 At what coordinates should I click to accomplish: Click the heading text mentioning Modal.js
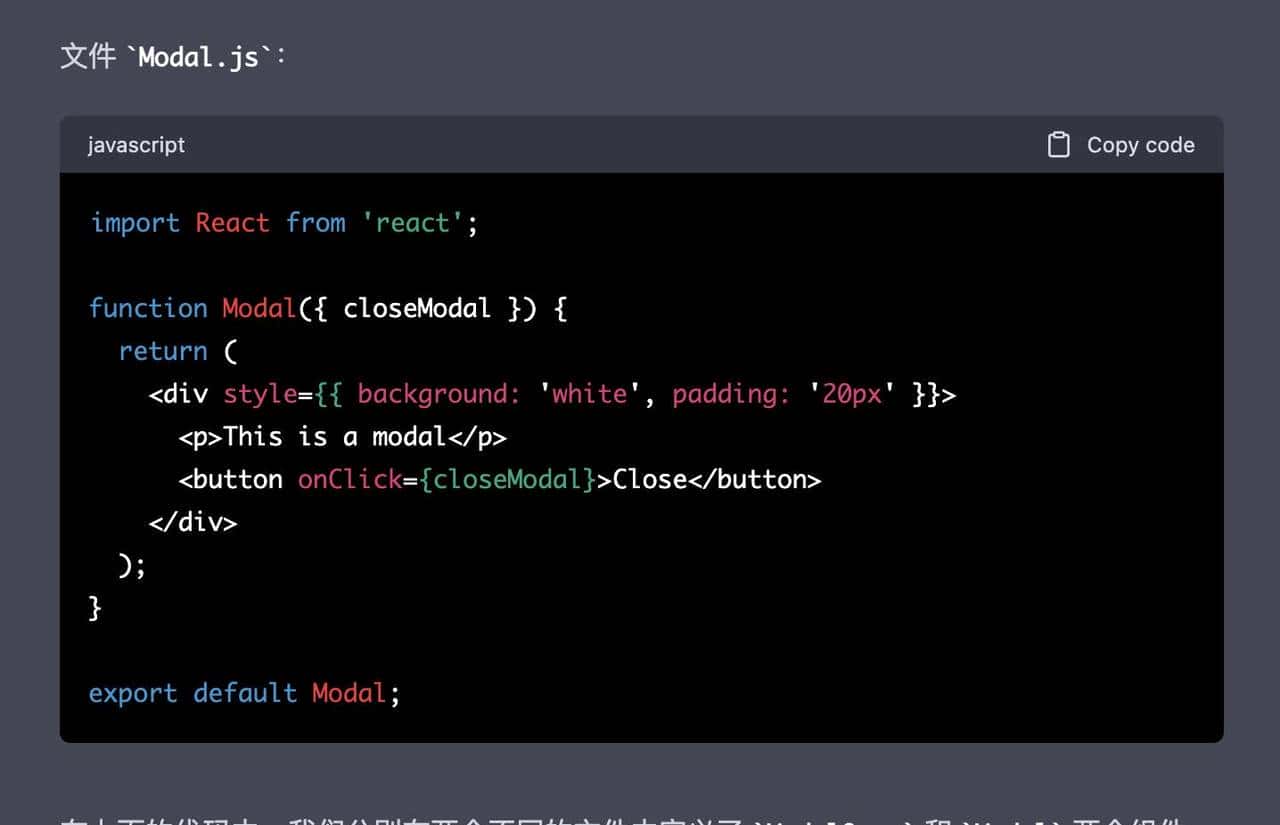(x=173, y=56)
